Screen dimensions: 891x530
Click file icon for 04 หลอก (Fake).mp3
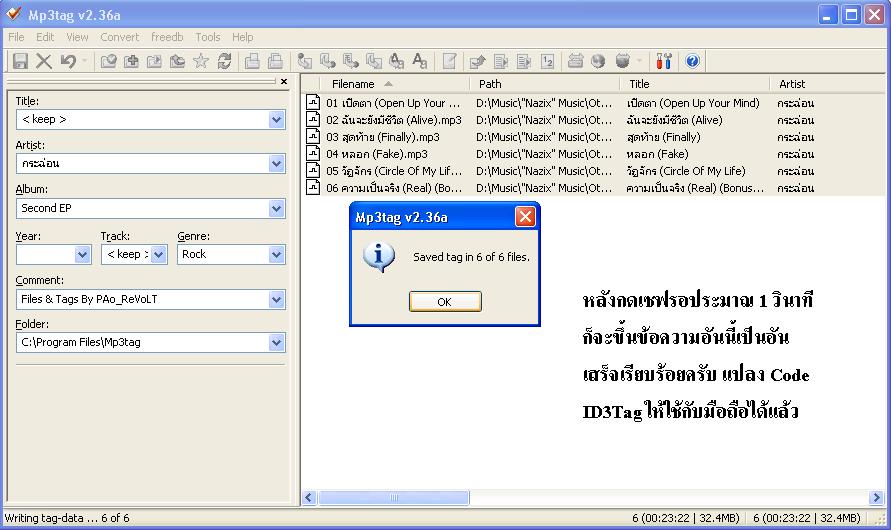pos(313,153)
